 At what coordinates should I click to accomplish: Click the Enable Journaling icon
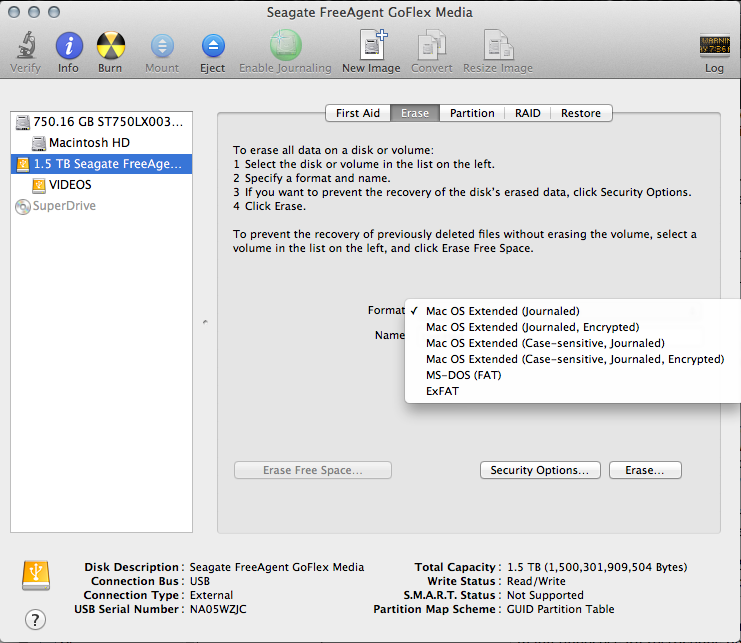(285, 45)
